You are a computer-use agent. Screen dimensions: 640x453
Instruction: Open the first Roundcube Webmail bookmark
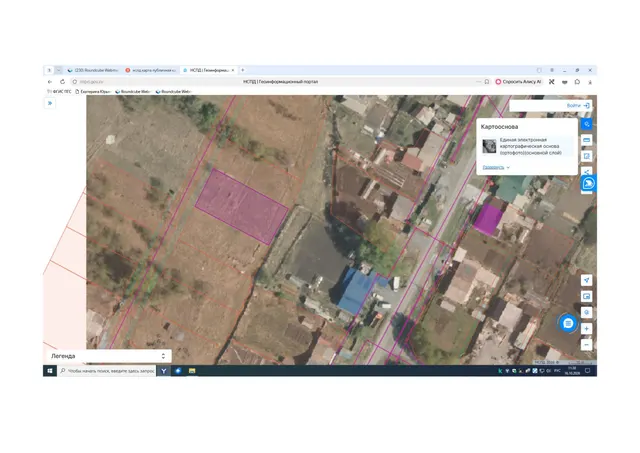tap(133, 91)
